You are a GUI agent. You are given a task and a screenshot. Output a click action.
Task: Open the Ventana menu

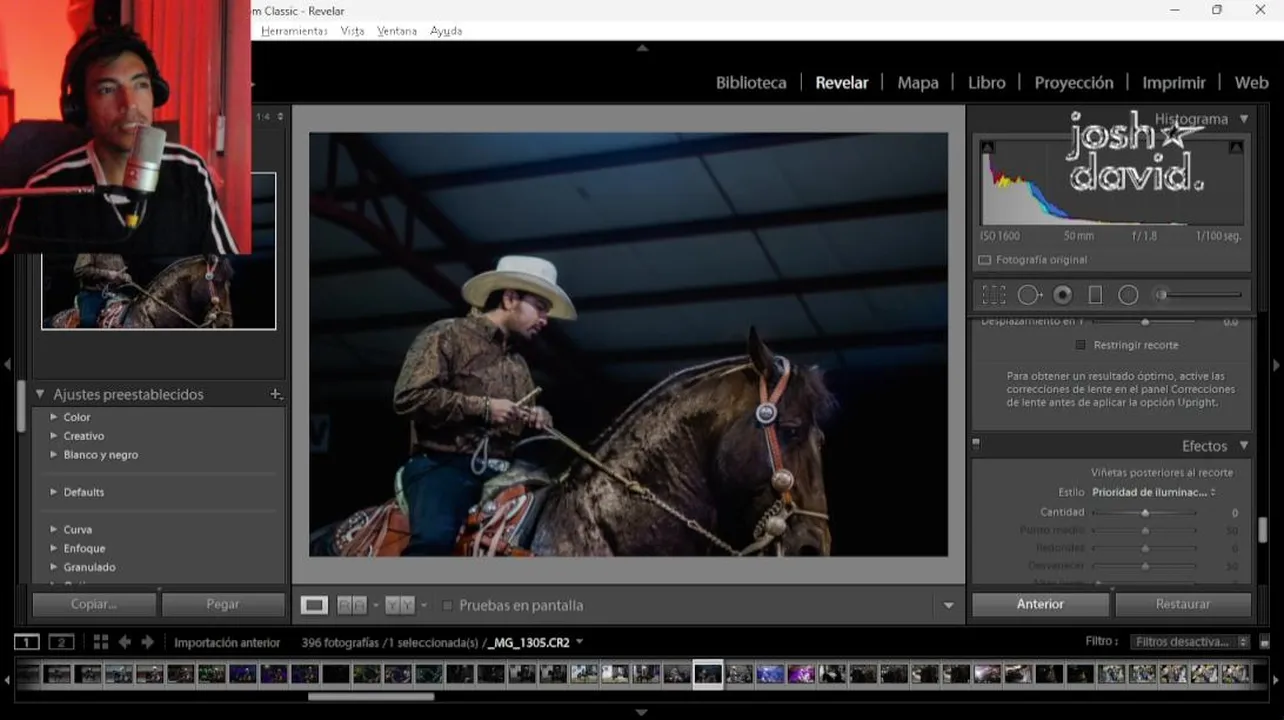pos(397,31)
